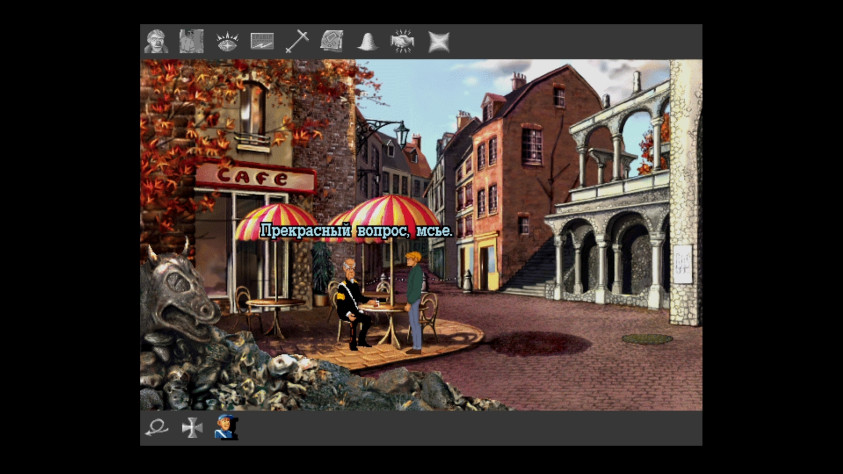Click the blond man in green jacket
This screenshot has height=474, width=843.
tap(415, 303)
